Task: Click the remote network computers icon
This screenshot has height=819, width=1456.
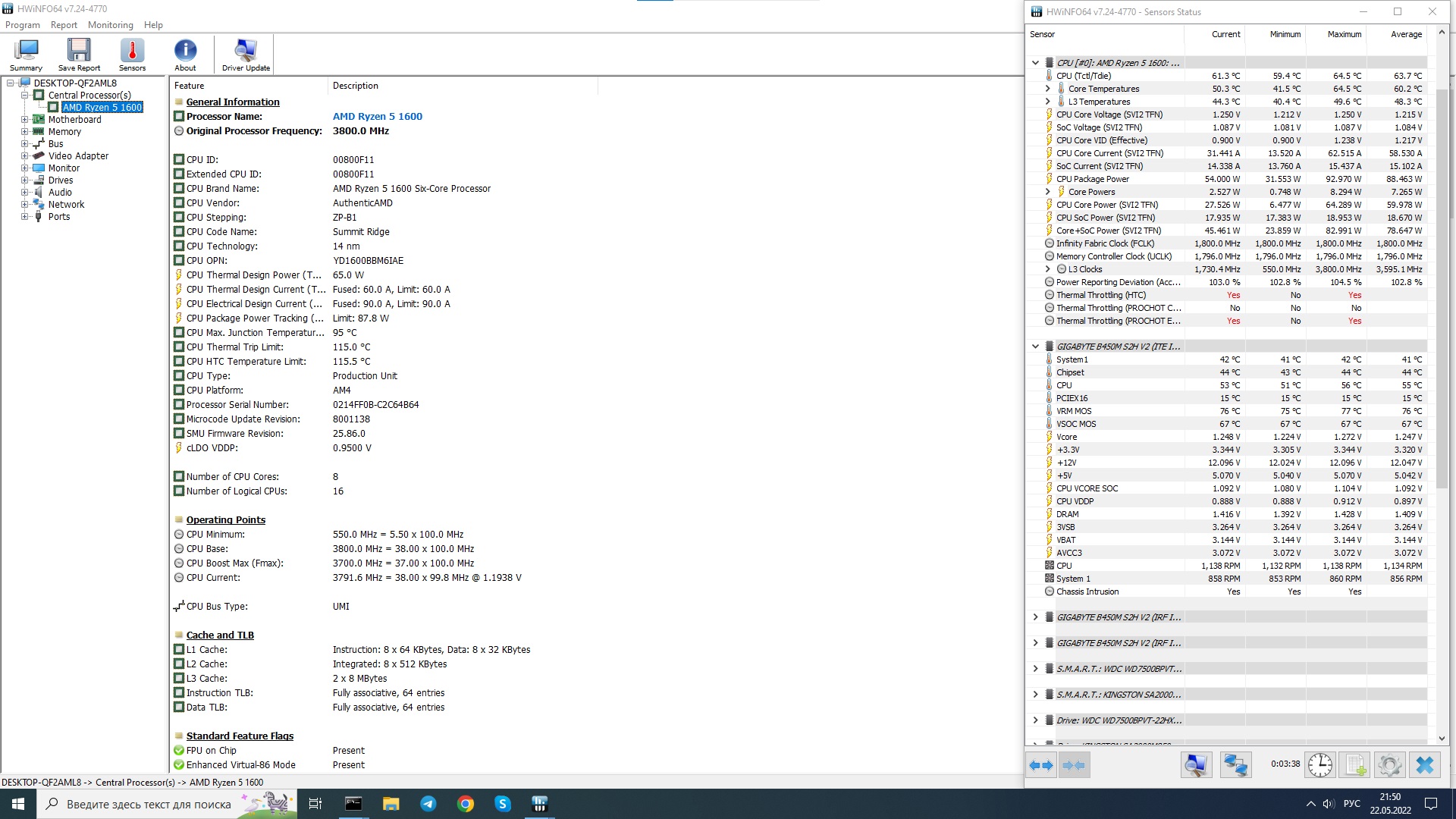Action: (1235, 765)
